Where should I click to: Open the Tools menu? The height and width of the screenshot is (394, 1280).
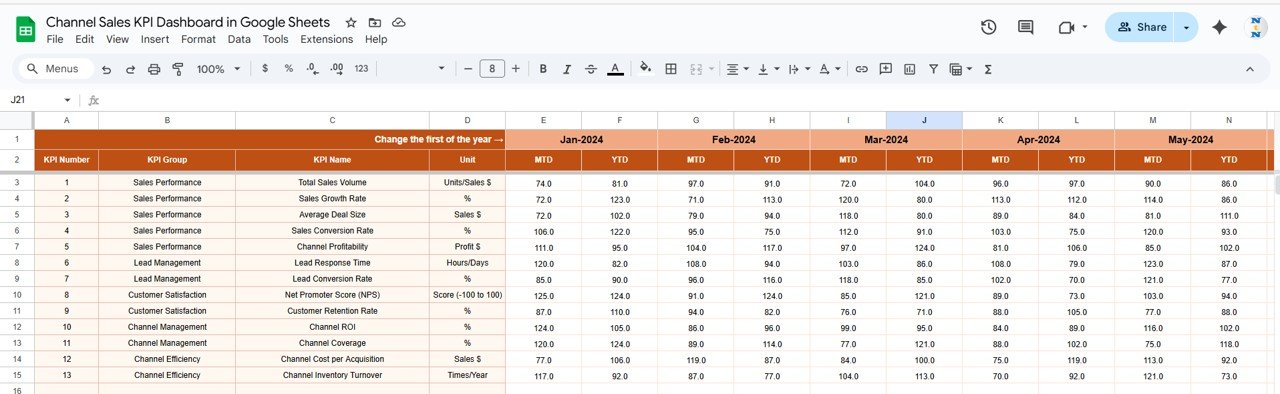276,39
